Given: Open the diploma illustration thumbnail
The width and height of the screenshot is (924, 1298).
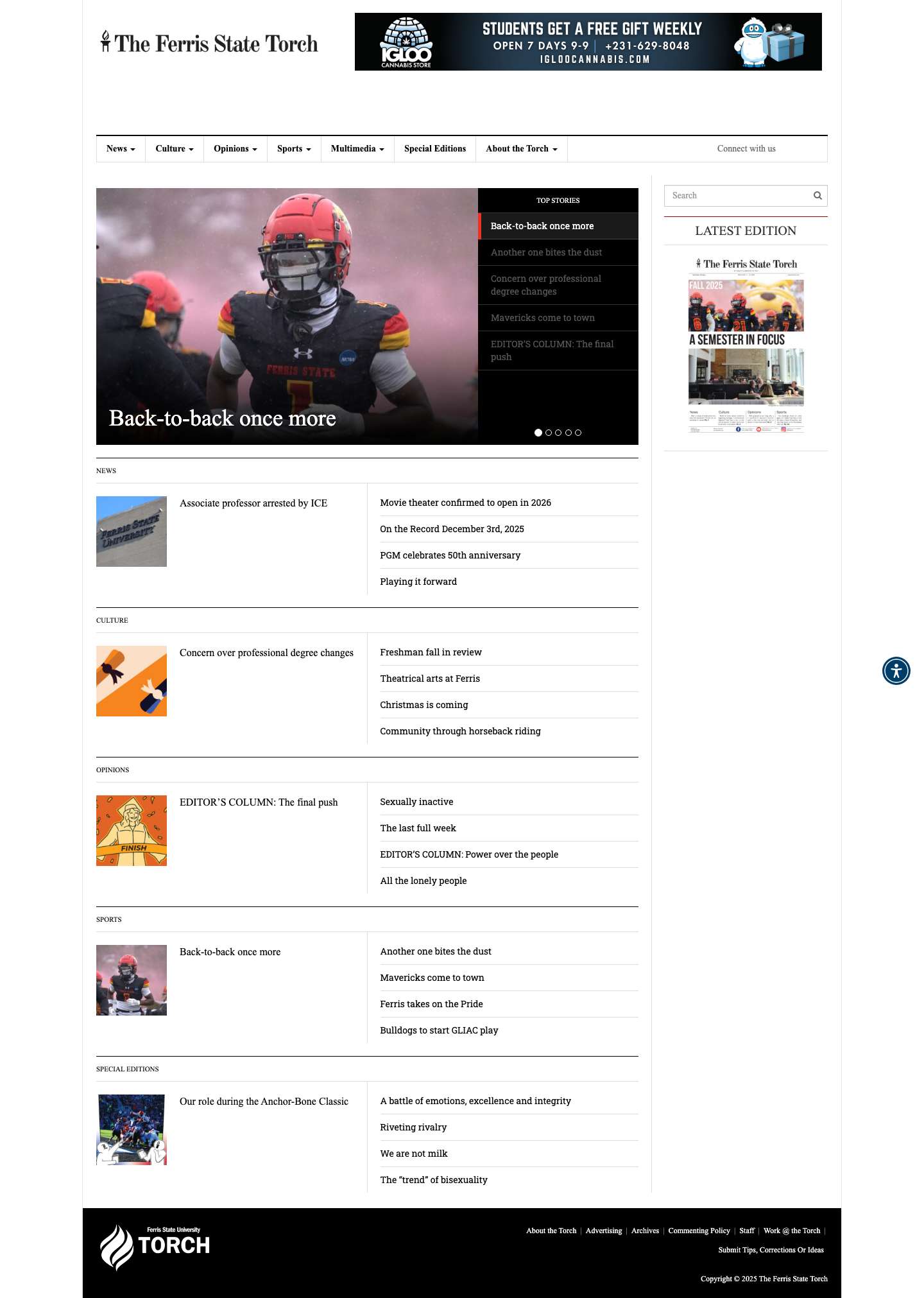Looking at the screenshot, I should (132, 681).
